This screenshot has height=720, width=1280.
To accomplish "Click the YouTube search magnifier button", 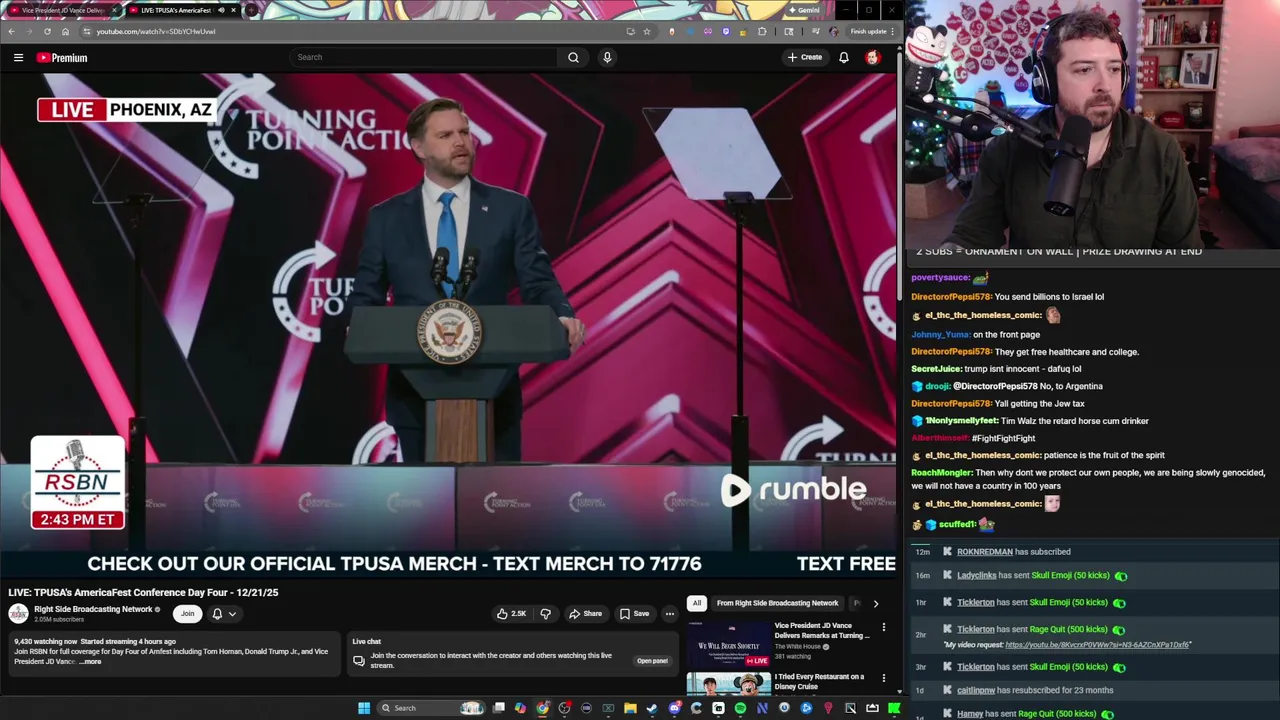I will pos(573,58).
